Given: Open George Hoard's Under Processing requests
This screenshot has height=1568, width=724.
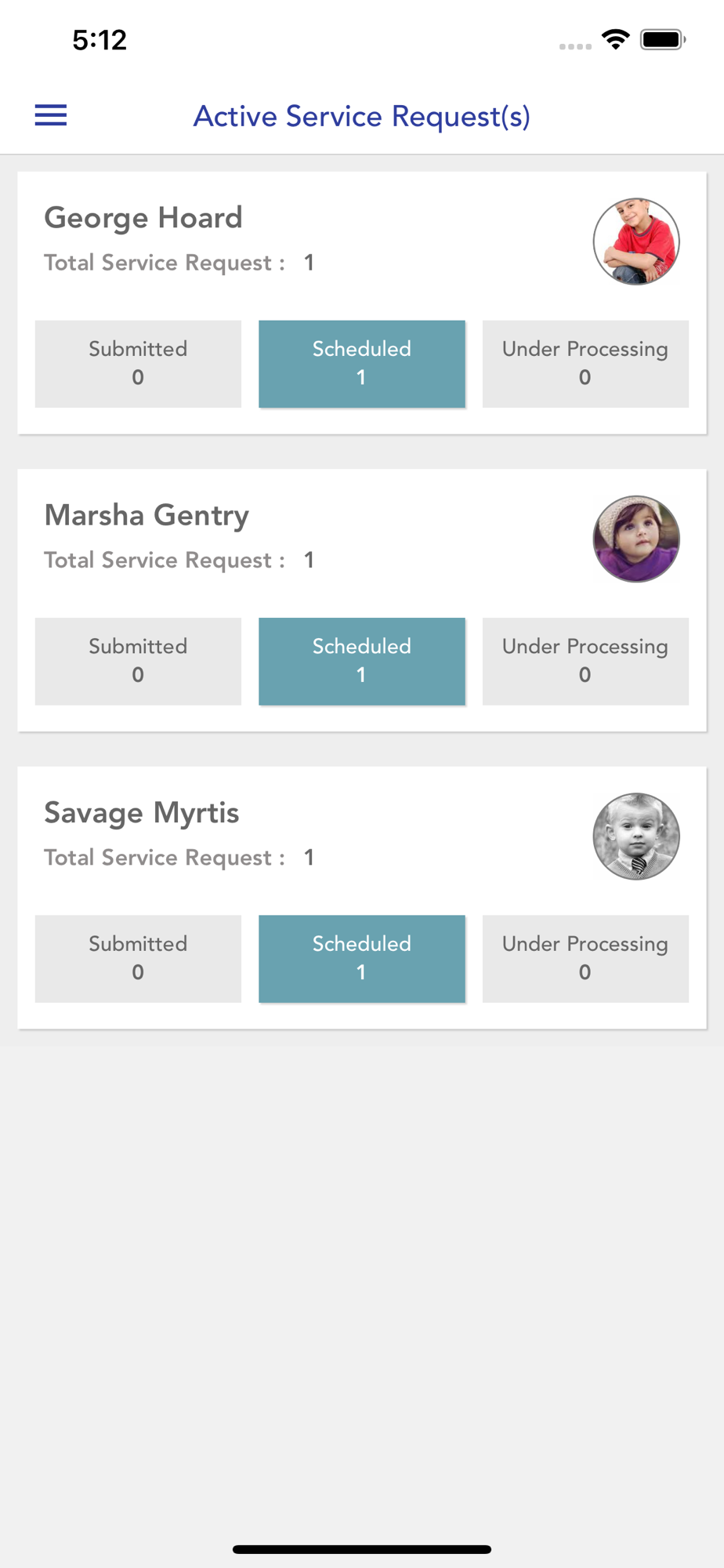Looking at the screenshot, I should coord(585,363).
